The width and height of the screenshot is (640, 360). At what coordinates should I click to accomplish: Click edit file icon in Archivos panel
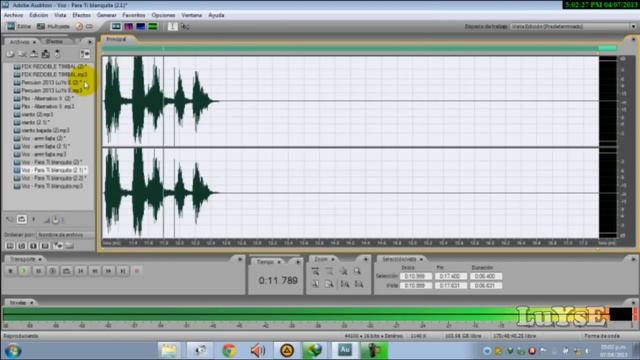(46, 54)
